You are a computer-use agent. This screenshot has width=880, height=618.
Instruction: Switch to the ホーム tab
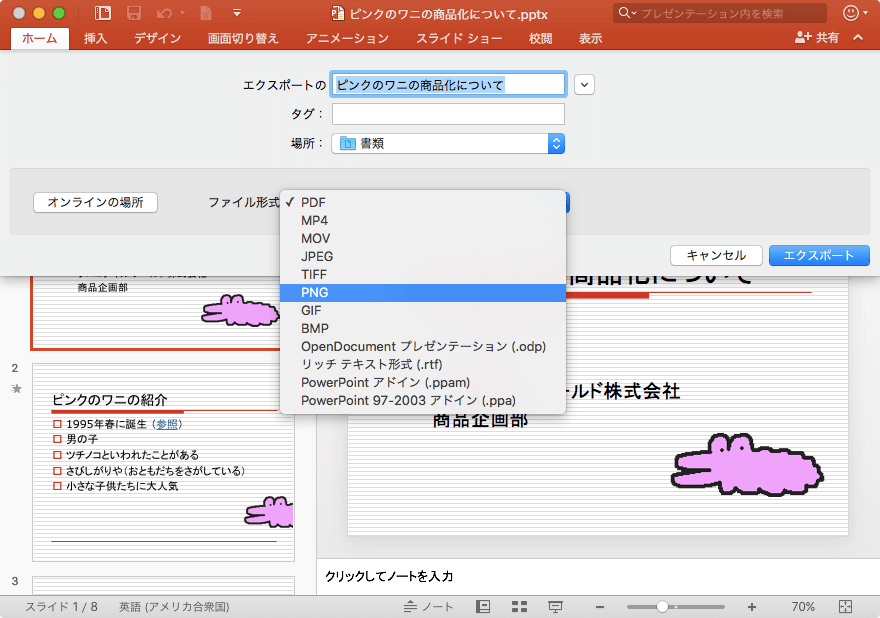pos(40,38)
